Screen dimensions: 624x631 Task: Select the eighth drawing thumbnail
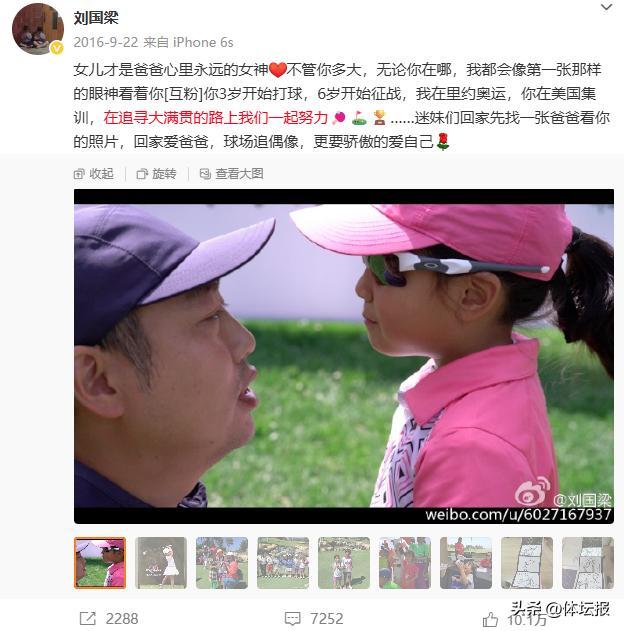point(527,563)
